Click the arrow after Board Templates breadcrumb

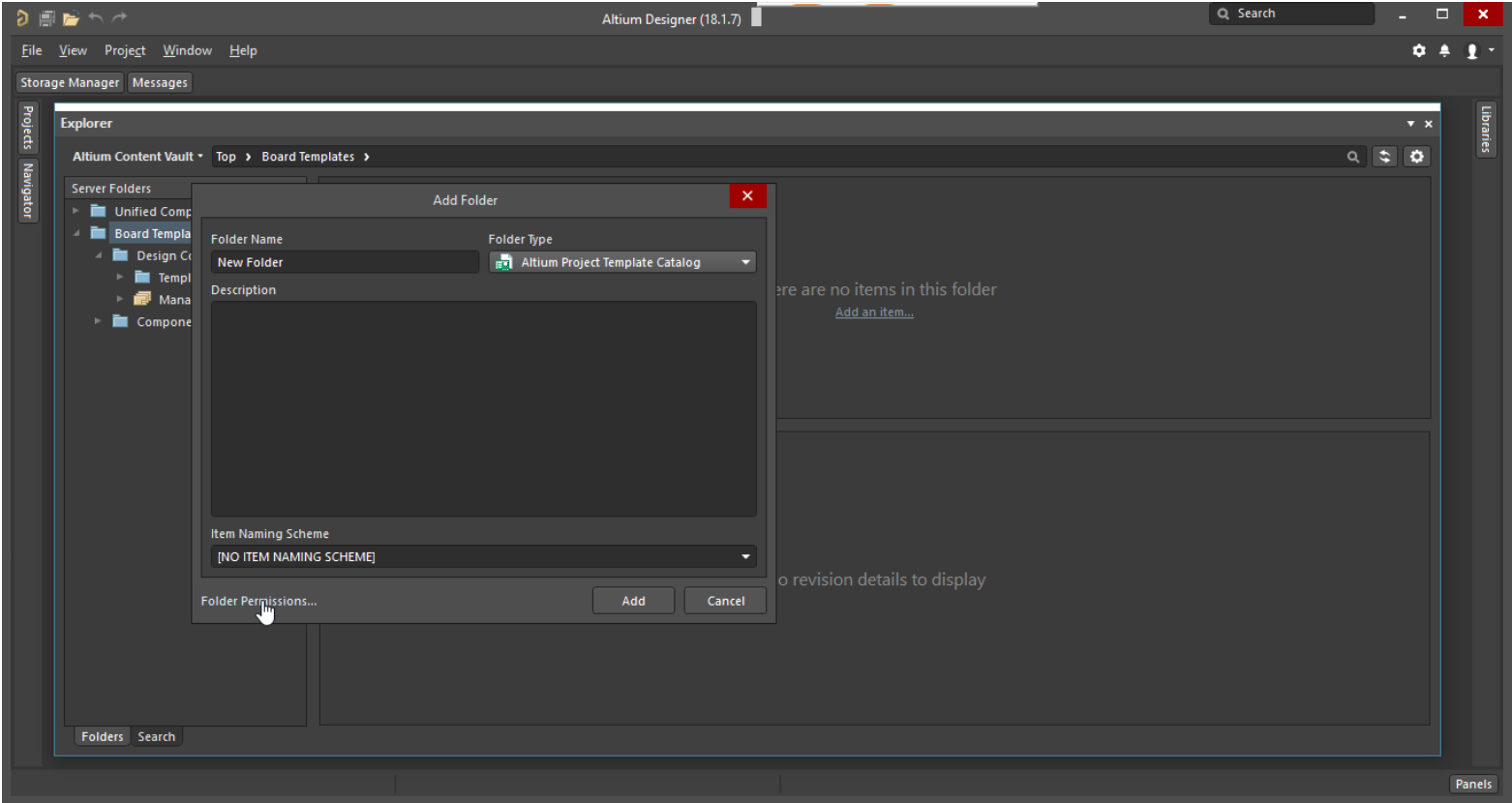click(x=366, y=157)
